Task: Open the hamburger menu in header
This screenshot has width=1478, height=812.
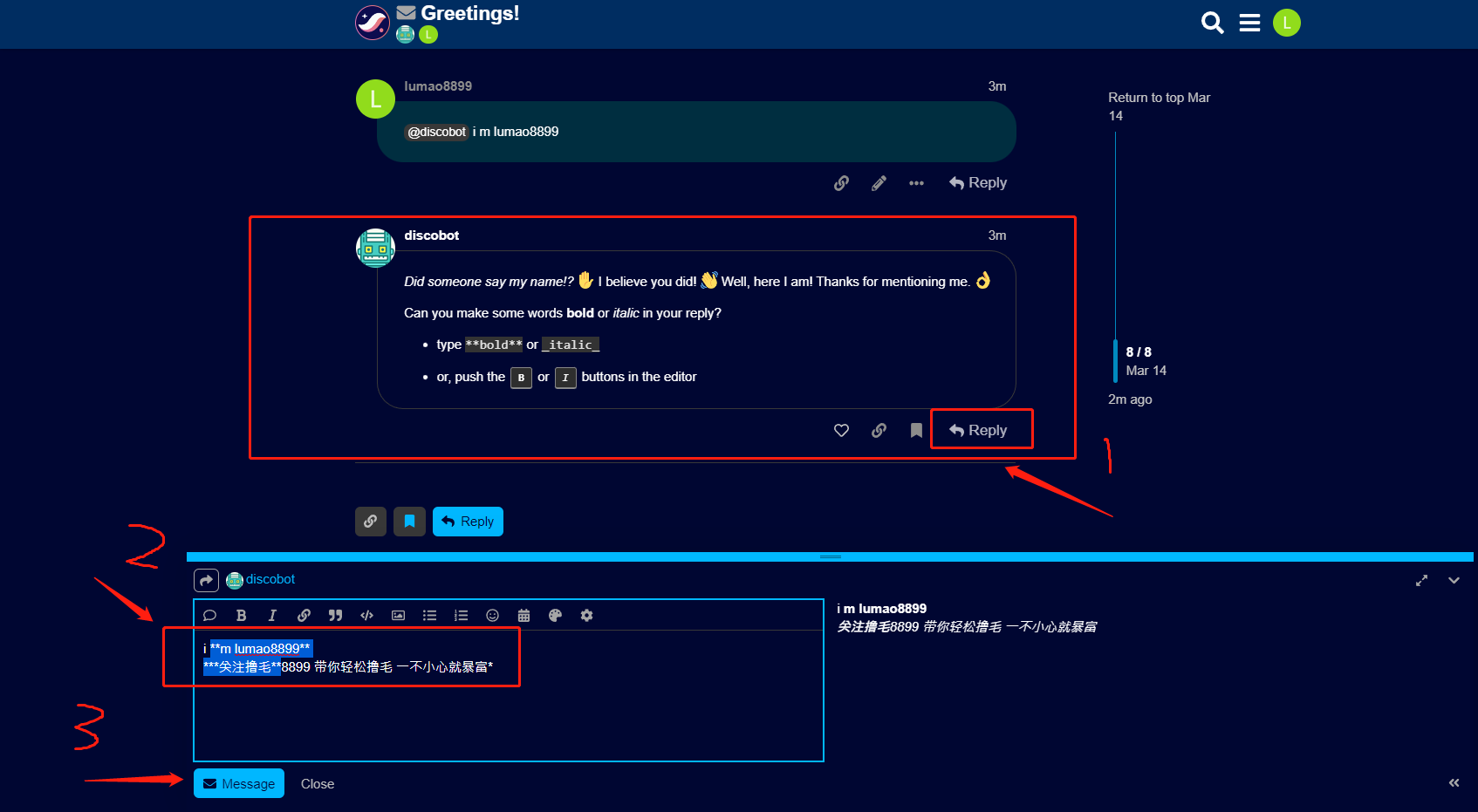Action: (1249, 23)
